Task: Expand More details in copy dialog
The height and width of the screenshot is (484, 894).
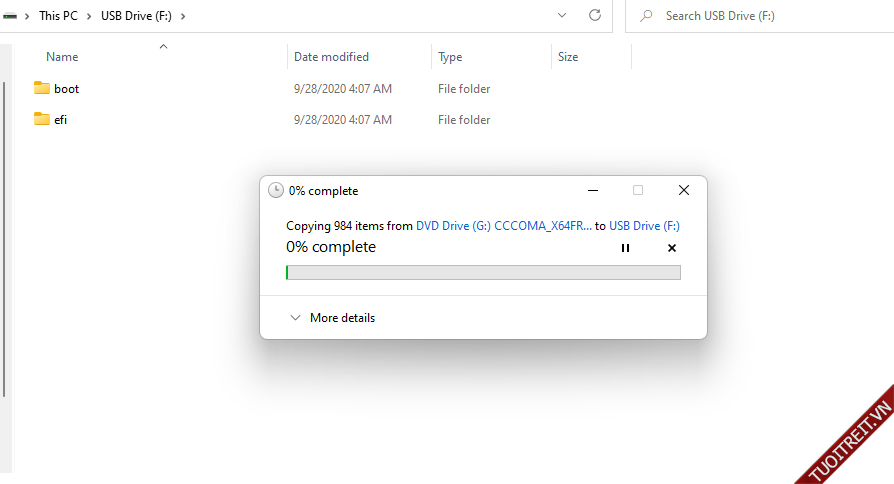Action: 332,318
